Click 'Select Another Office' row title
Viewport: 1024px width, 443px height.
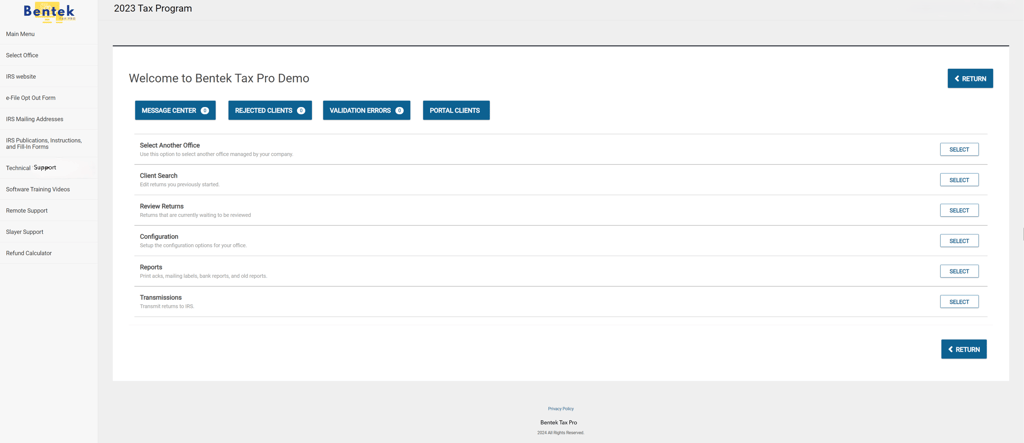click(x=170, y=145)
